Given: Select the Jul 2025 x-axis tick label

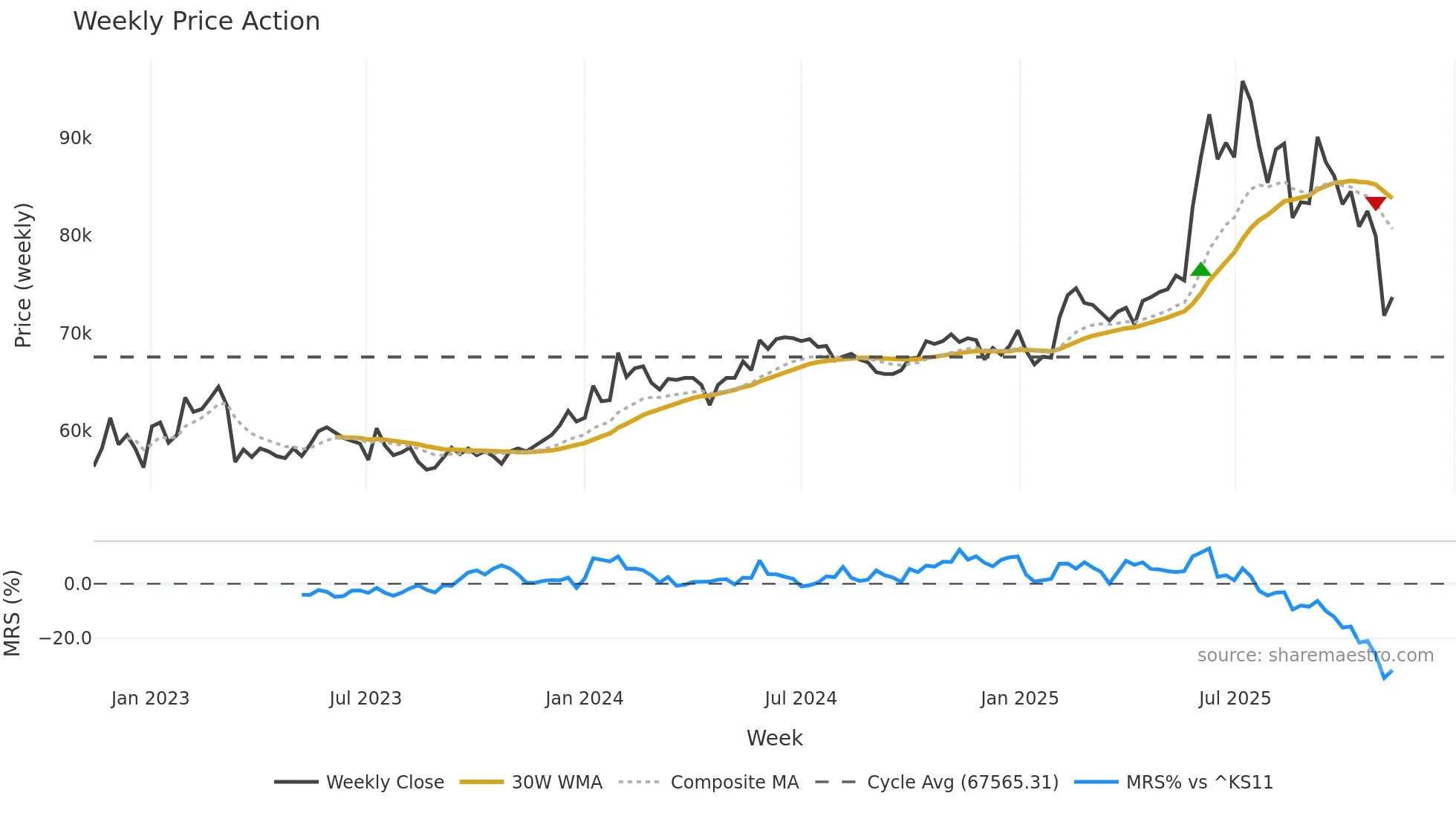Looking at the screenshot, I should (1235, 699).
